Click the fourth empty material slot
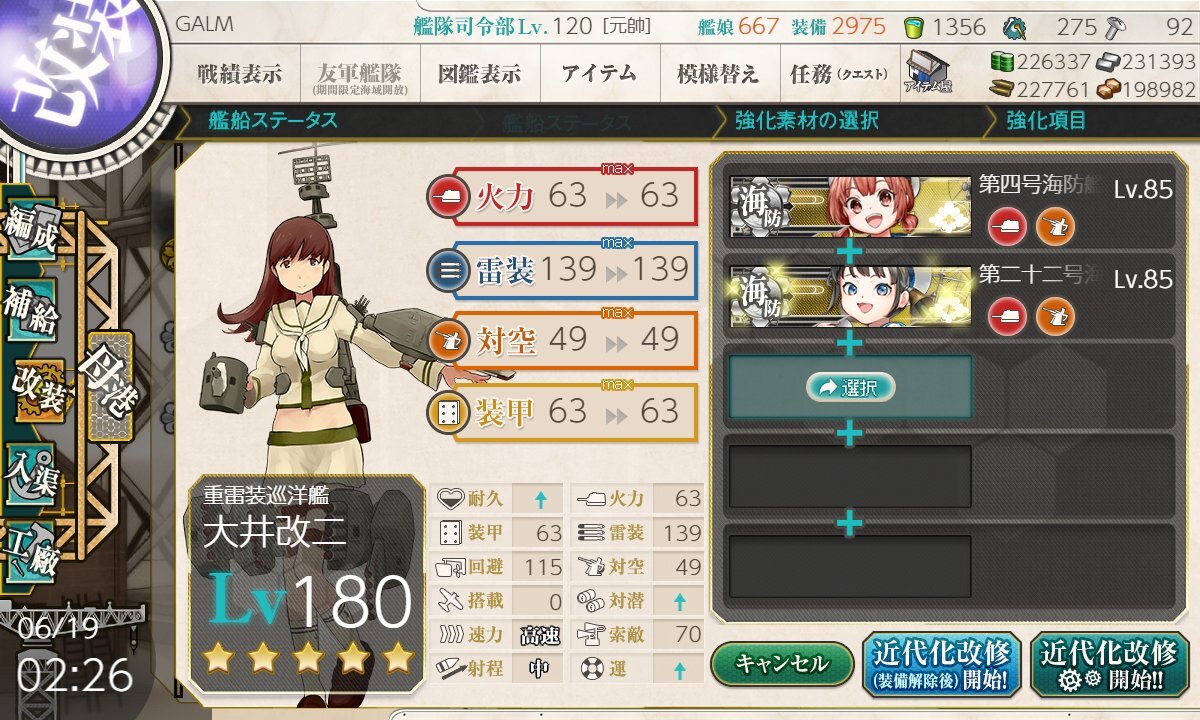 [x=850, y=477]
